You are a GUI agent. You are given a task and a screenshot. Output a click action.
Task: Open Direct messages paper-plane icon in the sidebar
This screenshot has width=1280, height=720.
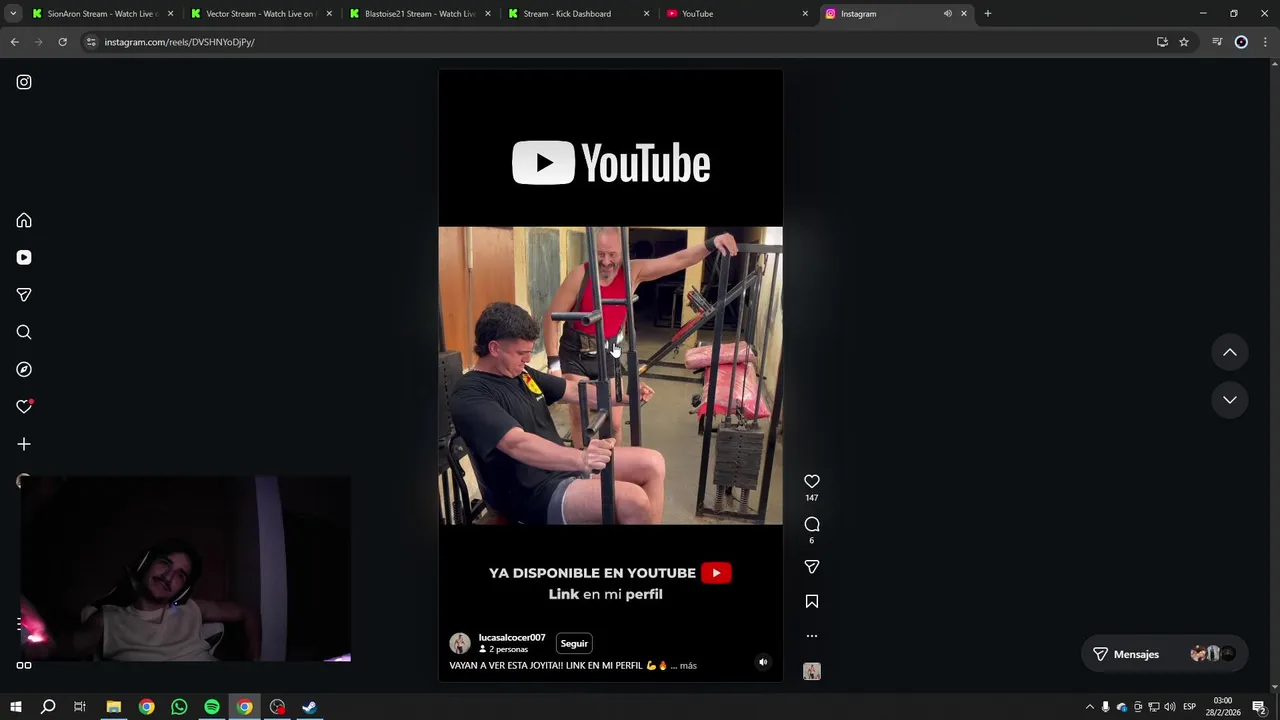coord(24,295)
